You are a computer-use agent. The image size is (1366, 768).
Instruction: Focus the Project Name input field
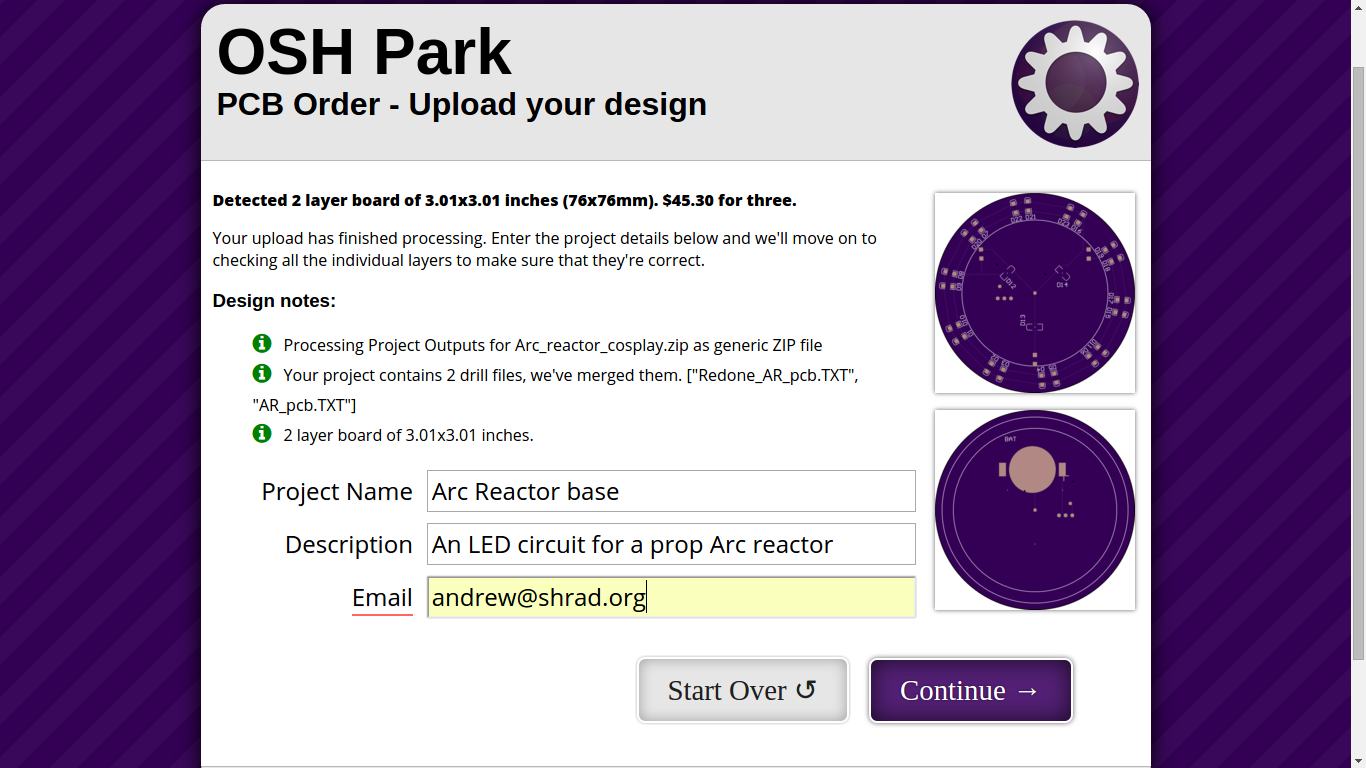pyautogui.click(x=671, y=491)
